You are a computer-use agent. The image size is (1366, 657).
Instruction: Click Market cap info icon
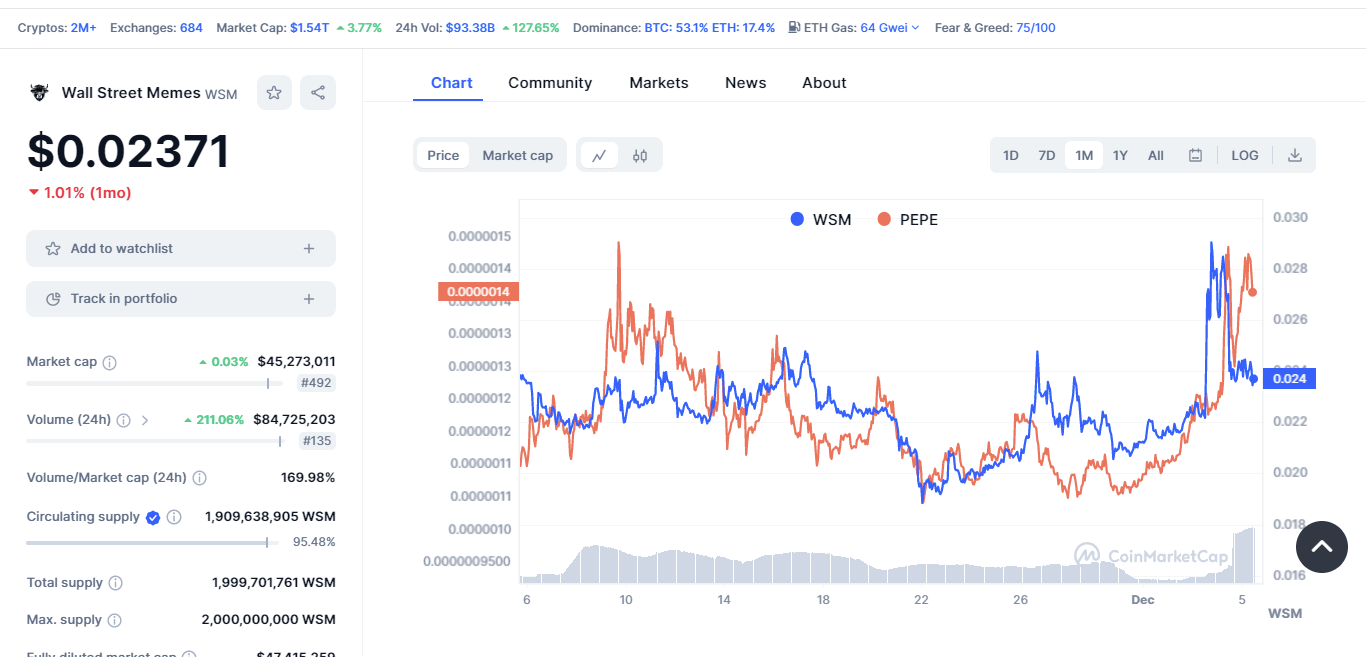(x=110, y=362)
